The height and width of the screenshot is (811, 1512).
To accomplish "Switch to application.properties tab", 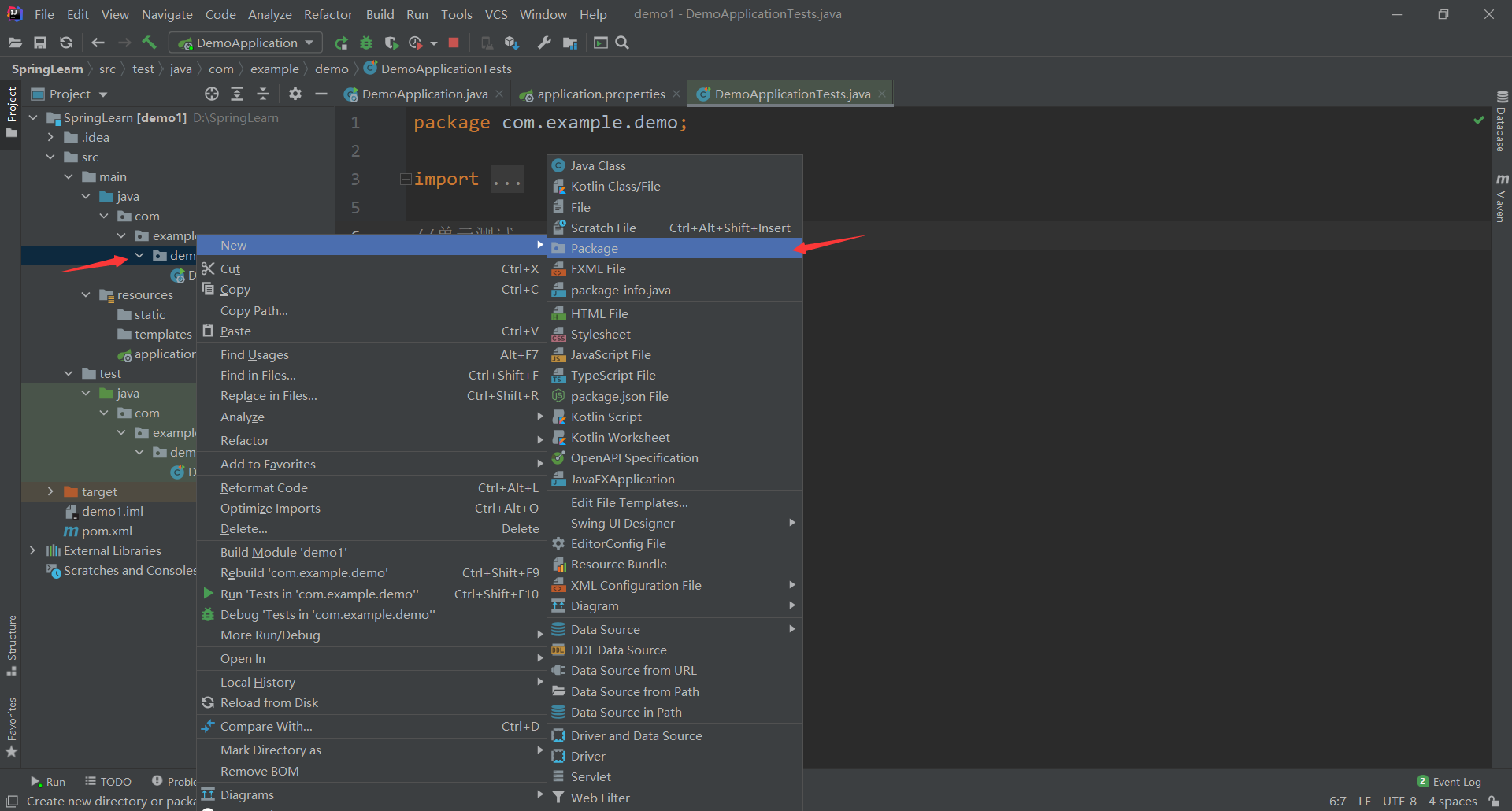I will coord(601,94).
